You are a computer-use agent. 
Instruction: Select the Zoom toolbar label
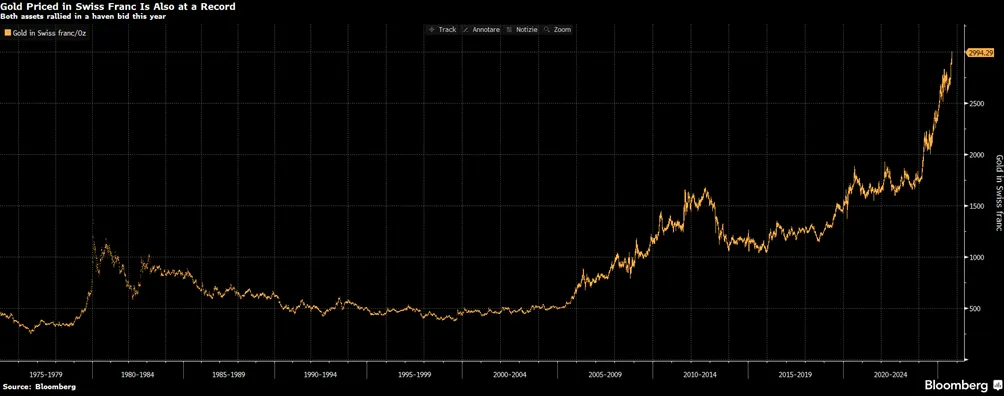(562, 30)
